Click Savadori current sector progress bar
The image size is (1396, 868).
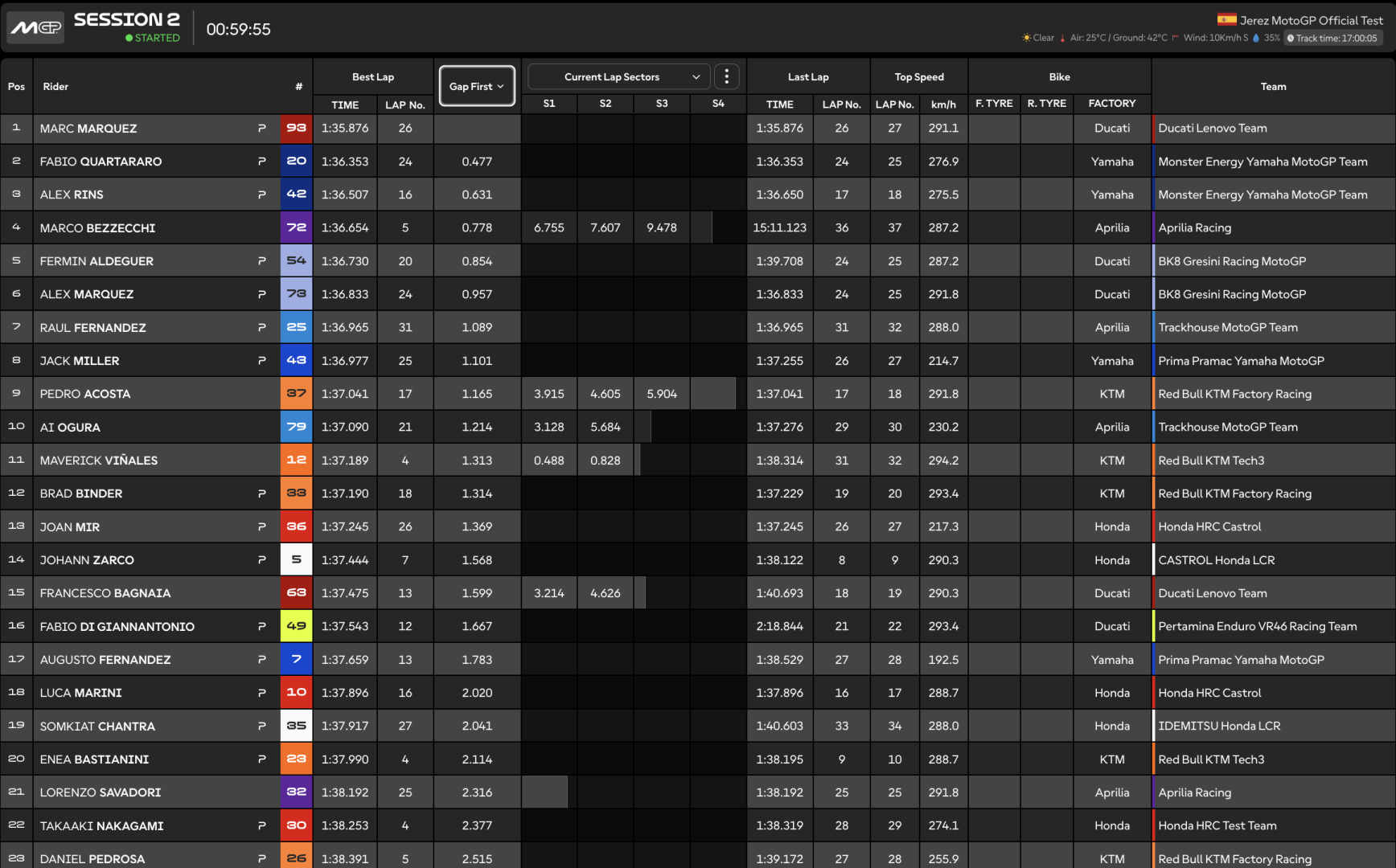544,792
